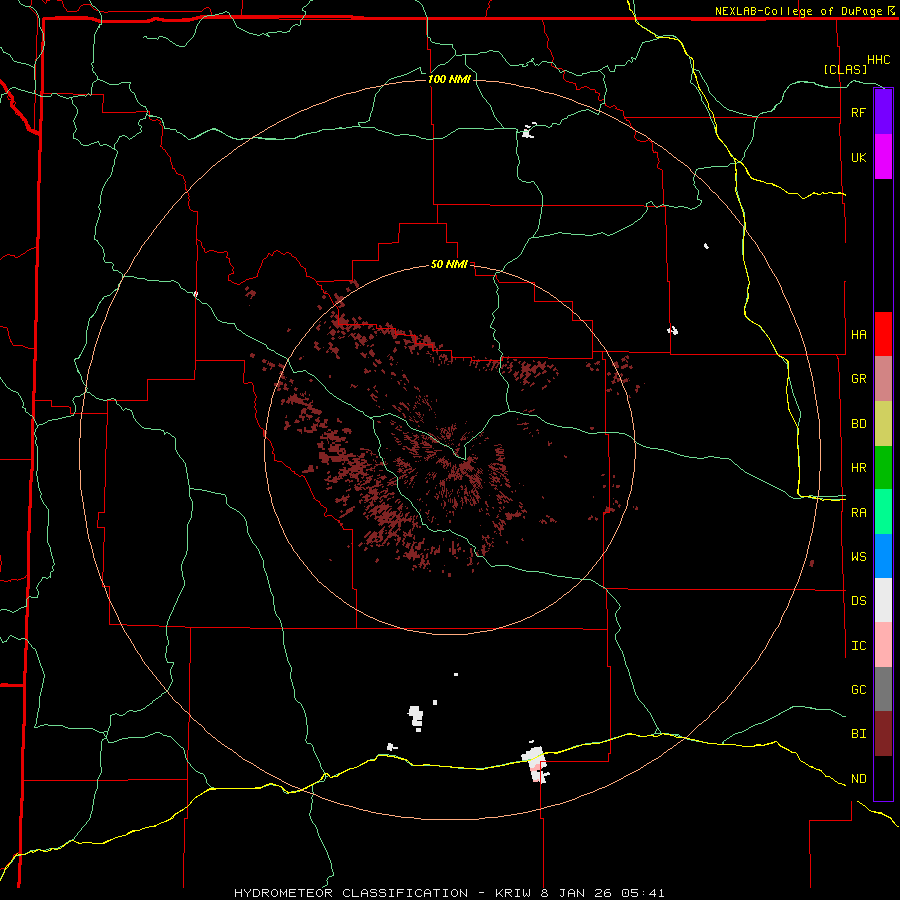Click the 8 JAN 26 05:41 timestamp
Image resolution: width=900 pixels, height=900 pixels.
click(602, 893)
